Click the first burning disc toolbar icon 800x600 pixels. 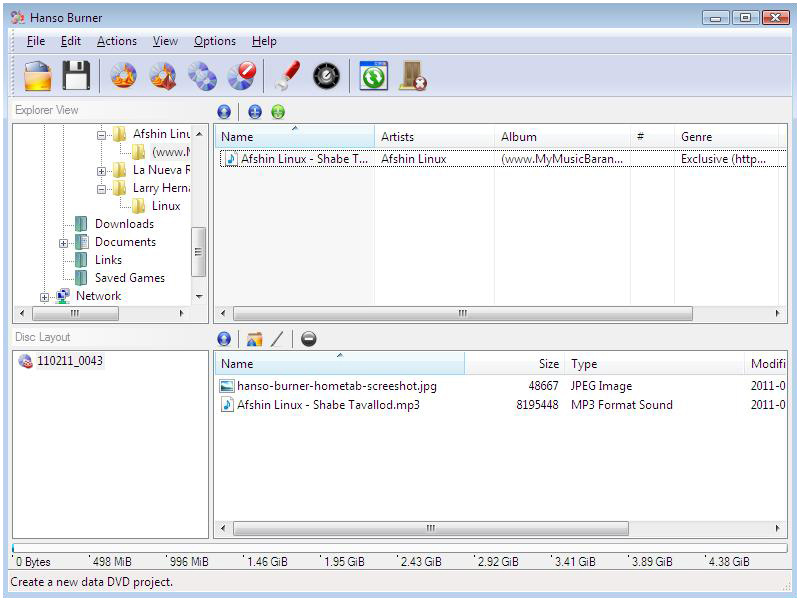pyautogui.click(x=123, y=76)
